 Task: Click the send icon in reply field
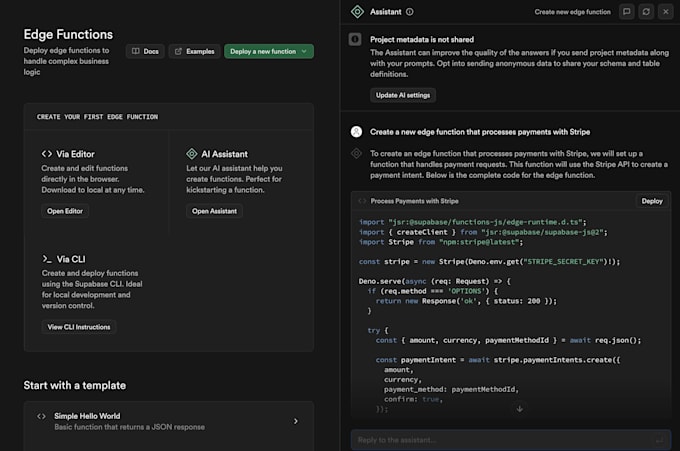pos(659,440)
